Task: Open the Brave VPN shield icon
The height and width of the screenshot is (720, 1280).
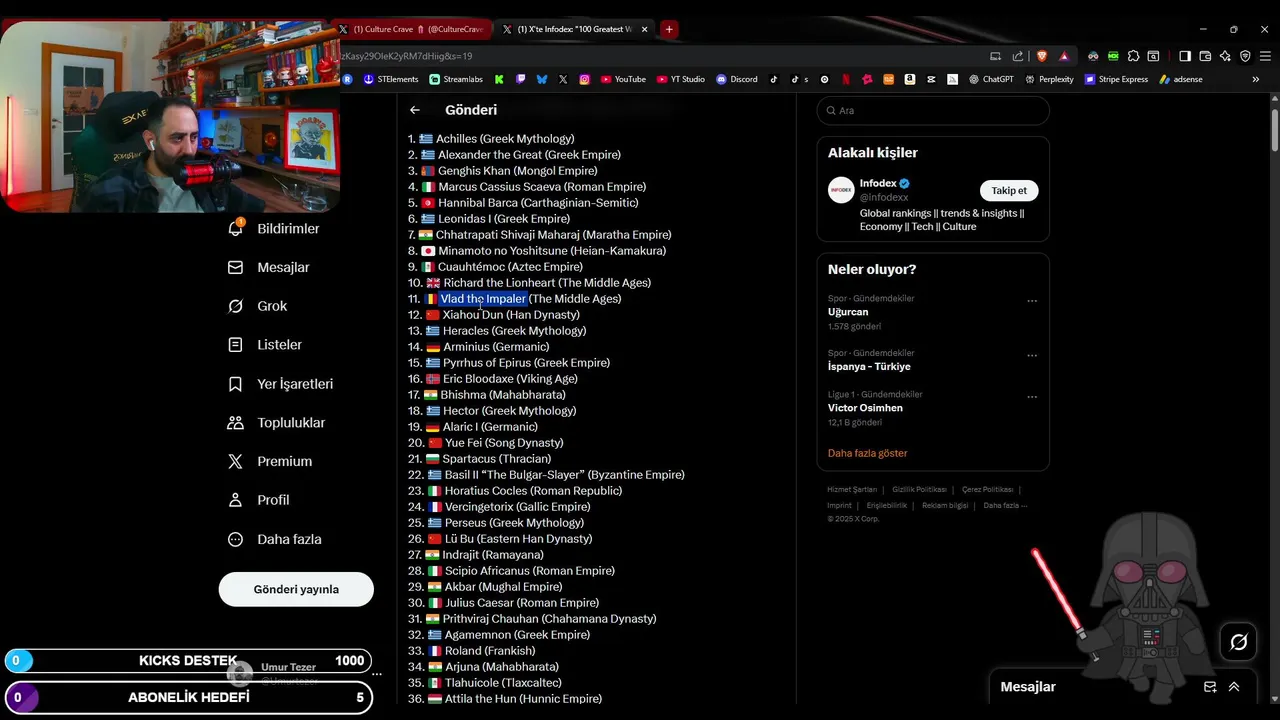Action: tap(1245, 56)
